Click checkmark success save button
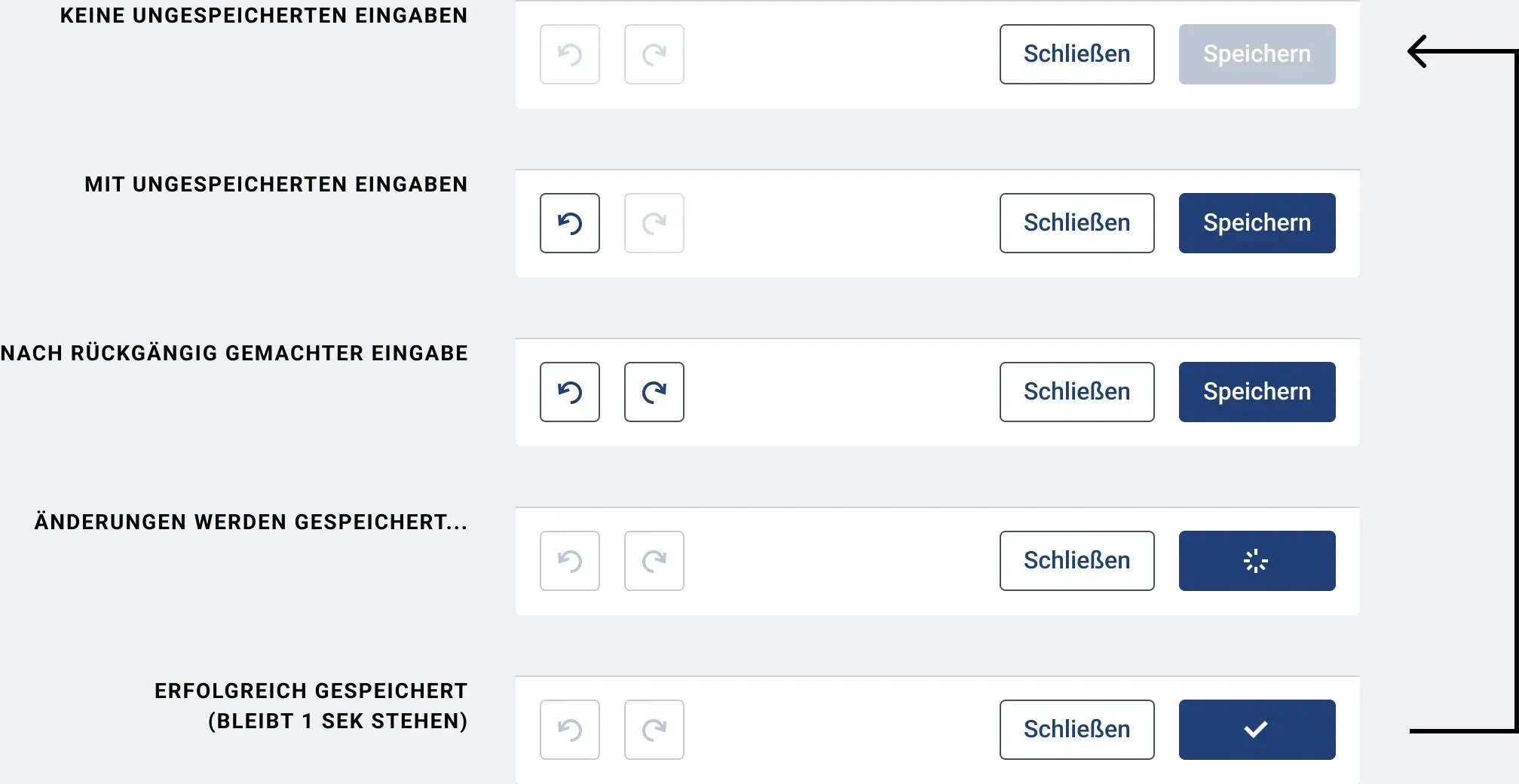Image resolution: width=1519 pixels, height=784 pixels. coord(1257,730)
